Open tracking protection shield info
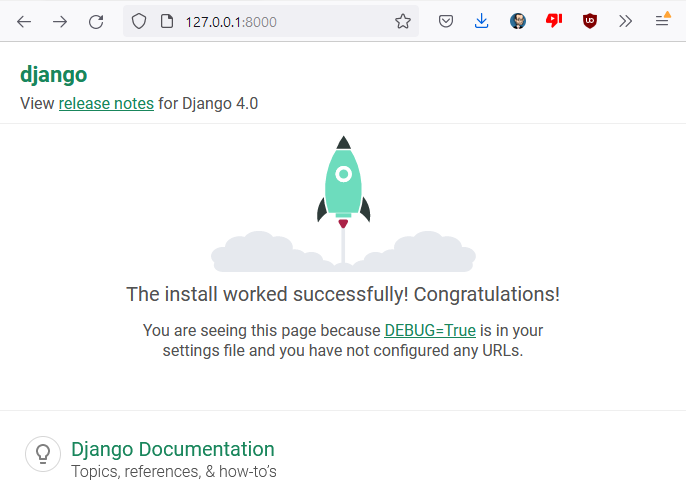 coord(139,21)
